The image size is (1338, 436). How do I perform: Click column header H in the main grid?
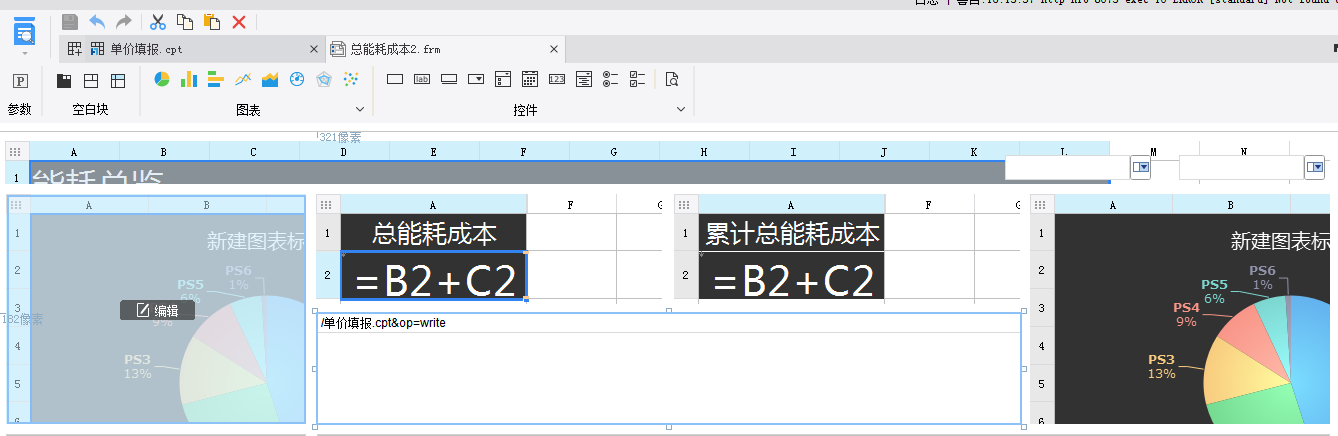pos(704,151)
